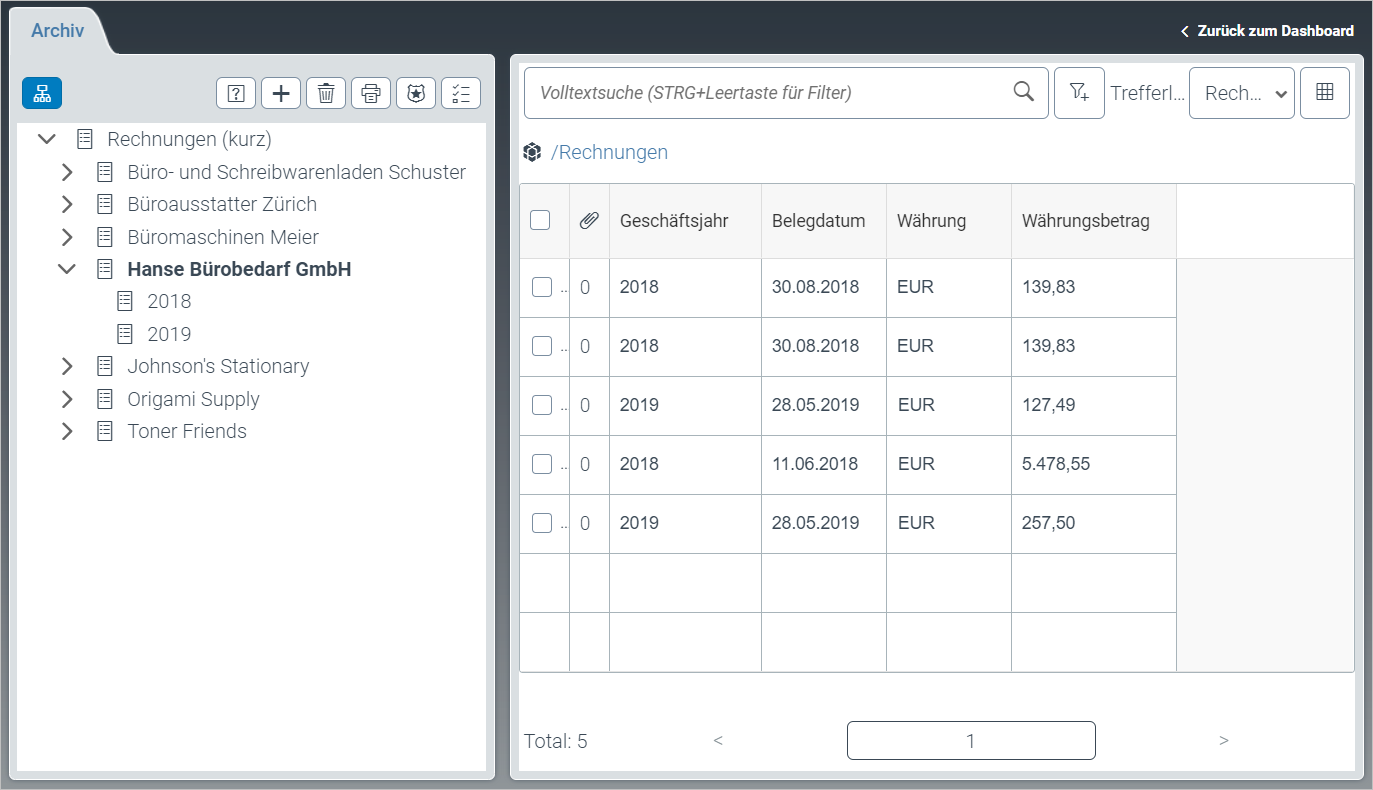Expand the Toner Friends folder
This screenshot has height=790, width=1373.
coord(67,432)
